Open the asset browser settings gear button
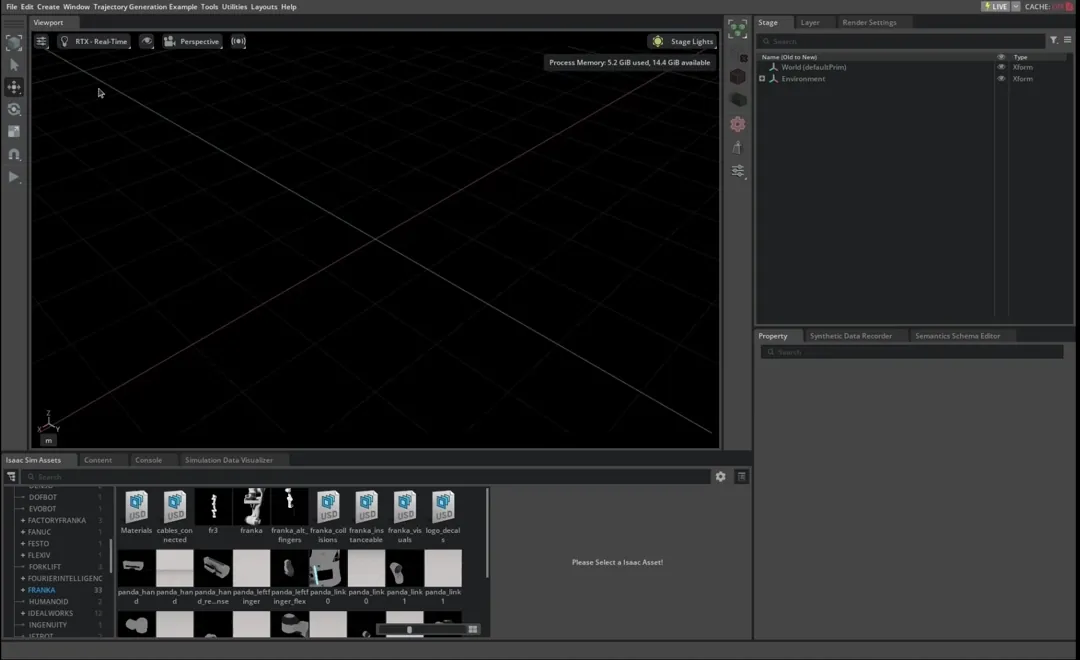The width and height of the screenshot is (1080, 660). [720, 476]
